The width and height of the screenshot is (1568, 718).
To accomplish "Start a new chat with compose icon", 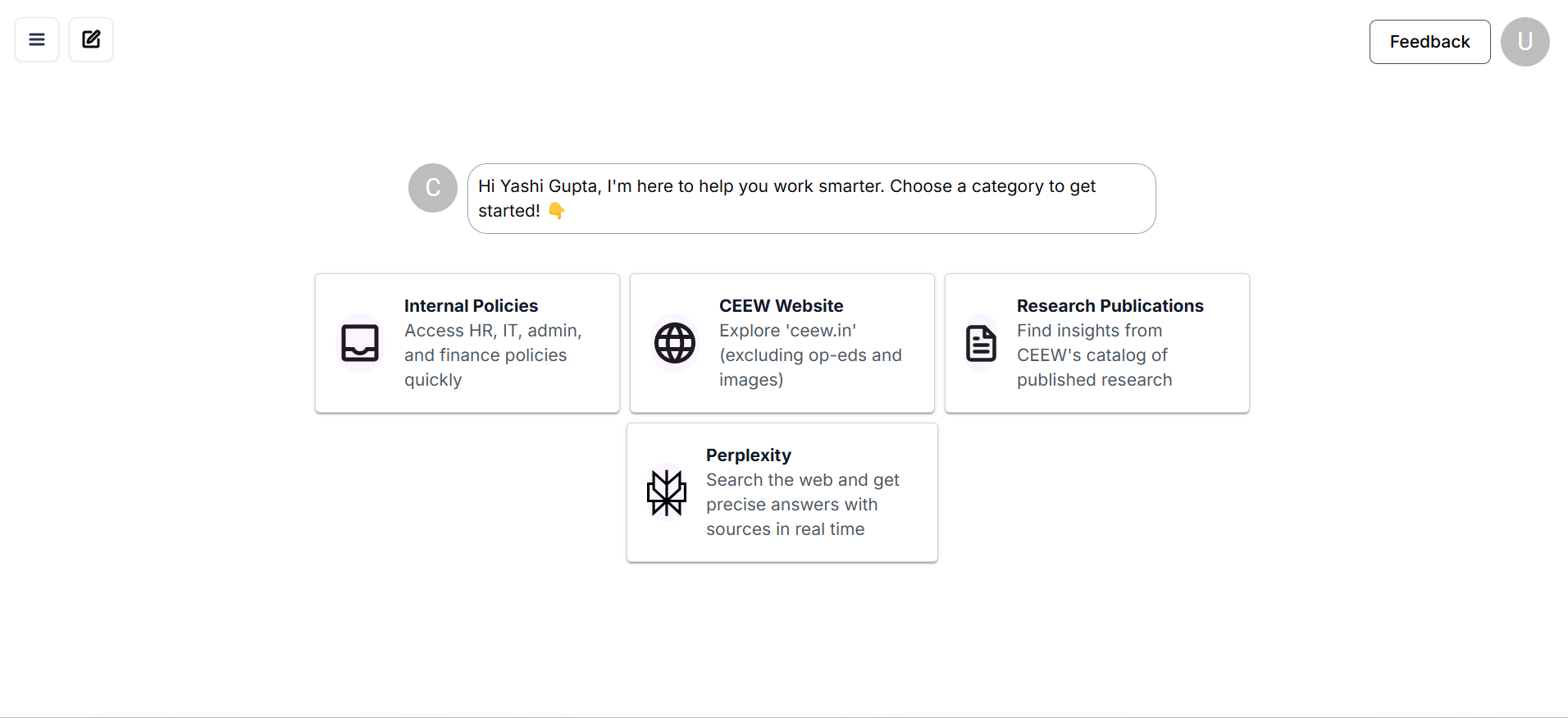I will (91, 39).
